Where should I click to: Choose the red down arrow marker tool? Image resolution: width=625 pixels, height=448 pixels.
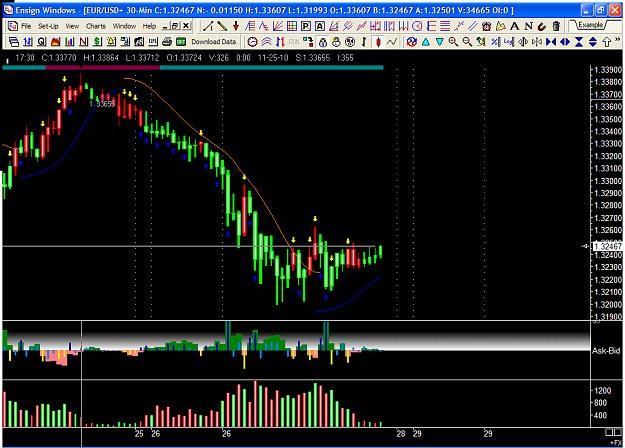point(236,26)
